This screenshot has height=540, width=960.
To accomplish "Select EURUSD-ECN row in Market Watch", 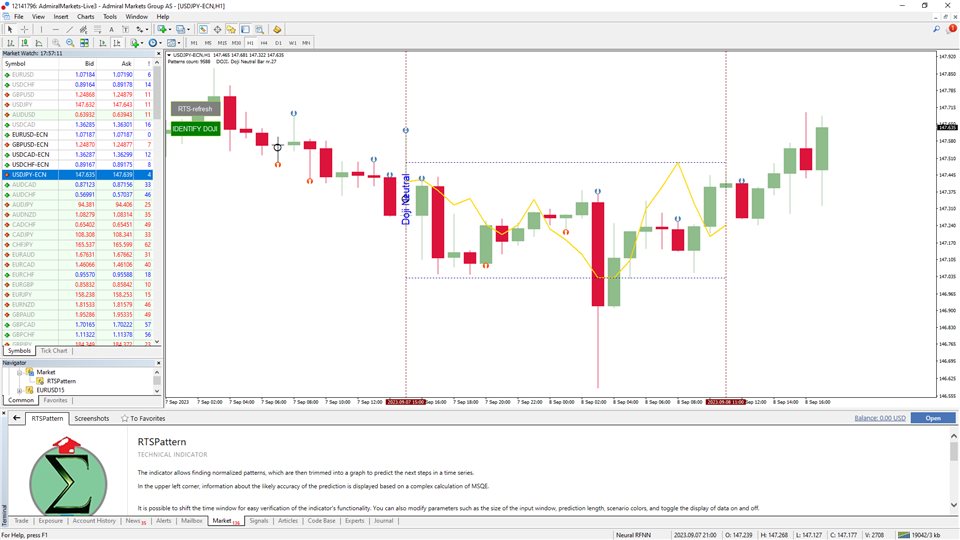I will 77,135.
